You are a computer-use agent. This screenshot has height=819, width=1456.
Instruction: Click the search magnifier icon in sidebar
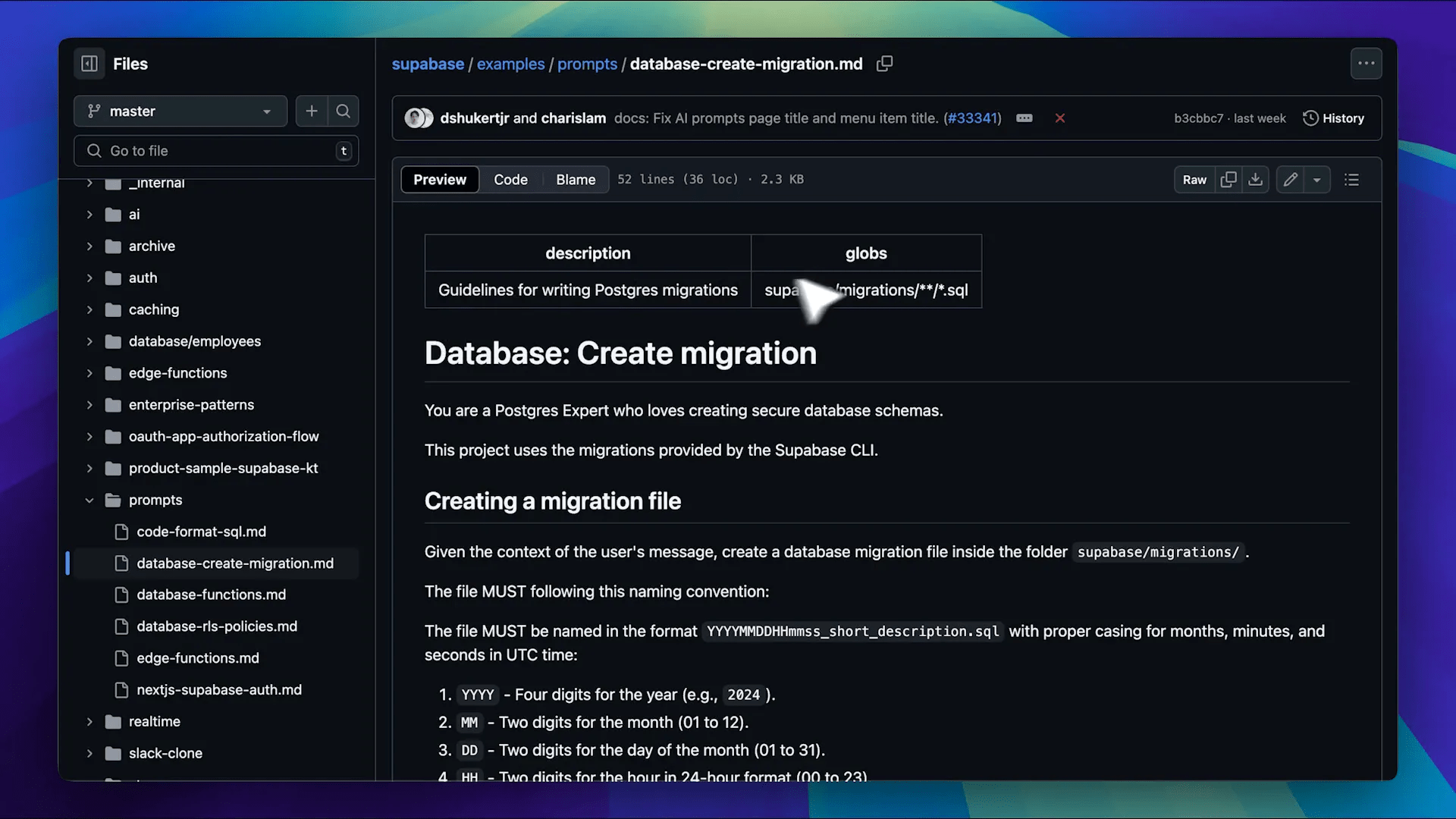(x=344, y=111)
